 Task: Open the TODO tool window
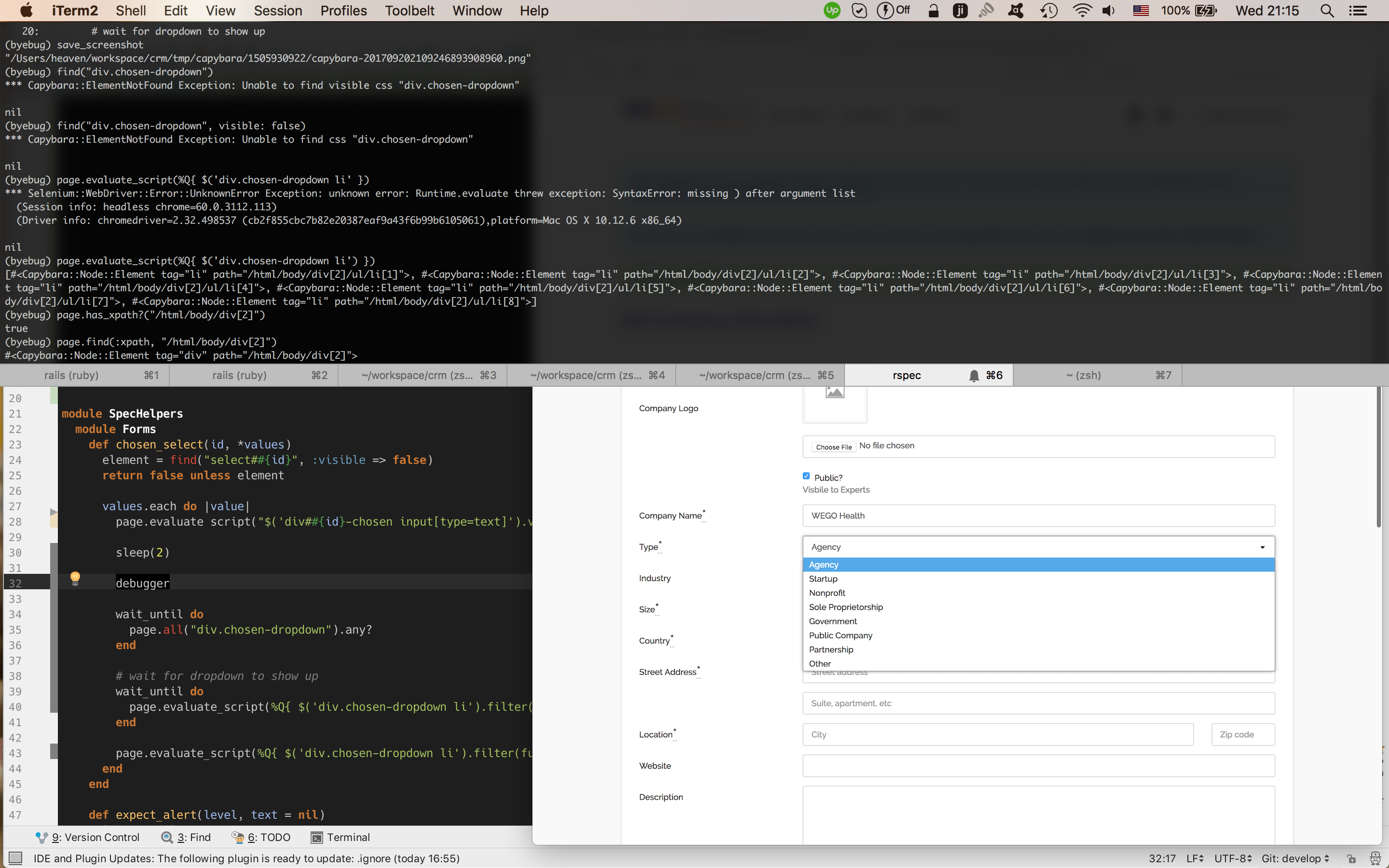[261, 837]
